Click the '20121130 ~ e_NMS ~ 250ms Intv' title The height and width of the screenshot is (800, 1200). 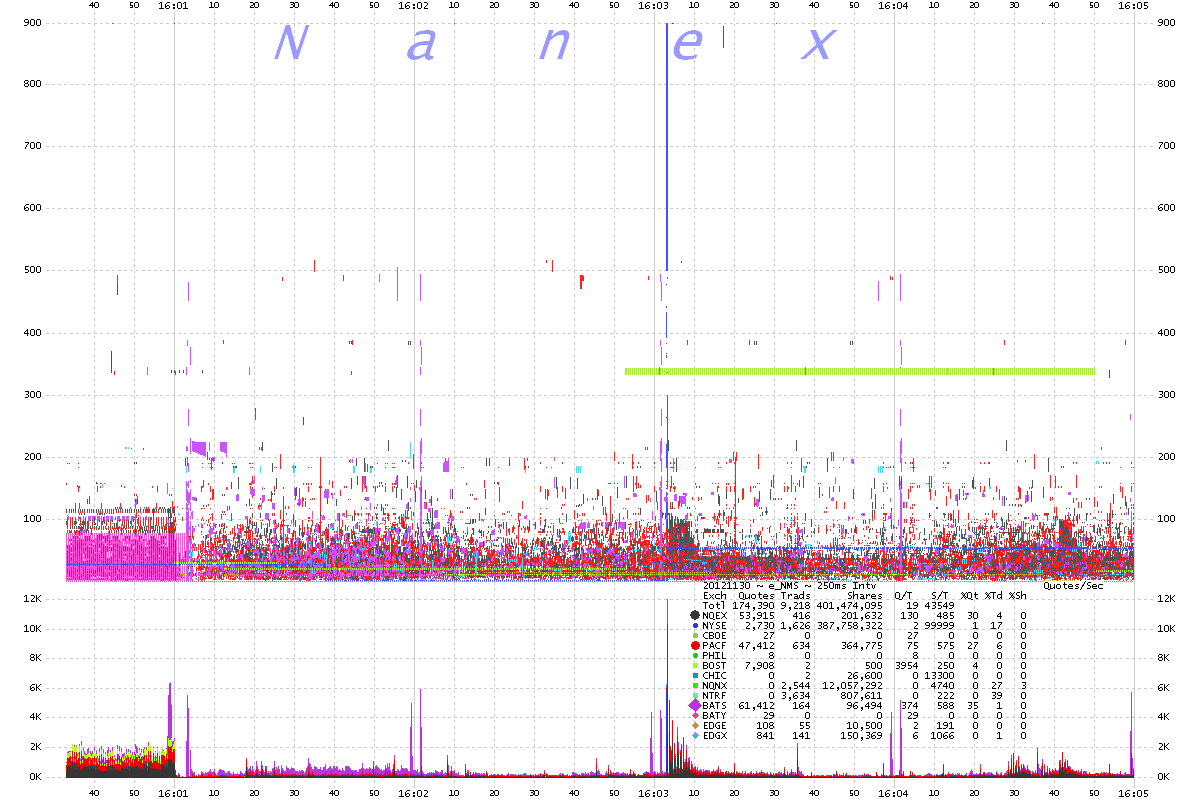pyautogui.click(x=789, y=586)
